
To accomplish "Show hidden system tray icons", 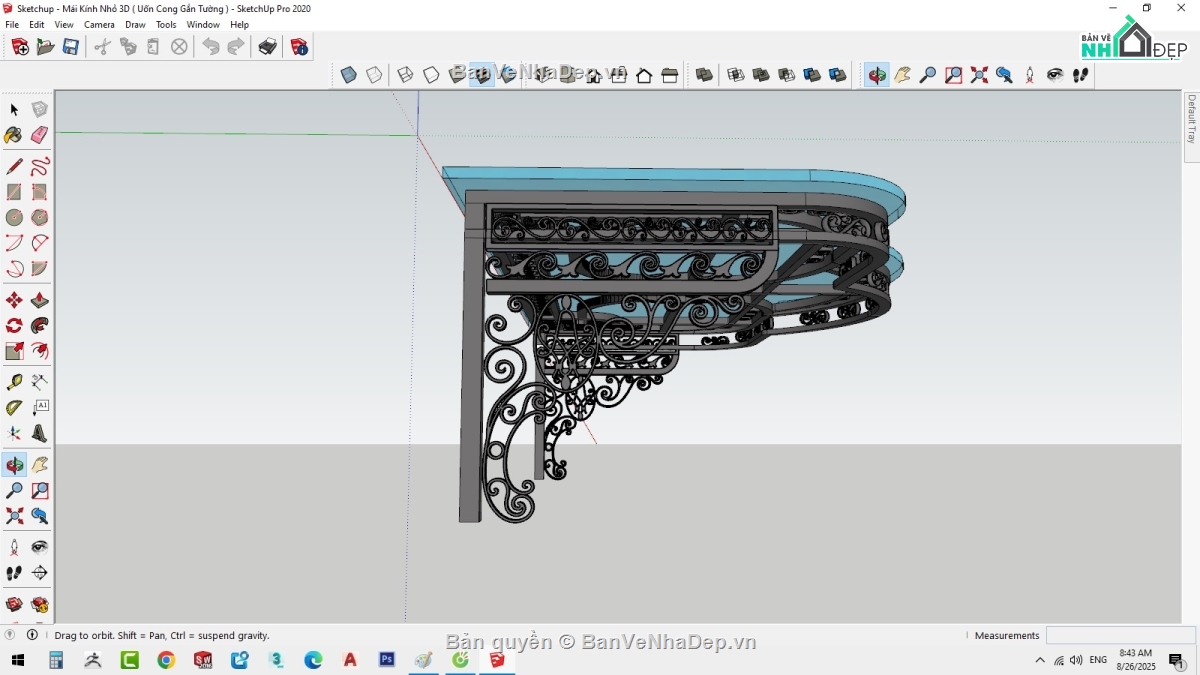I will tap(1040, 660).
